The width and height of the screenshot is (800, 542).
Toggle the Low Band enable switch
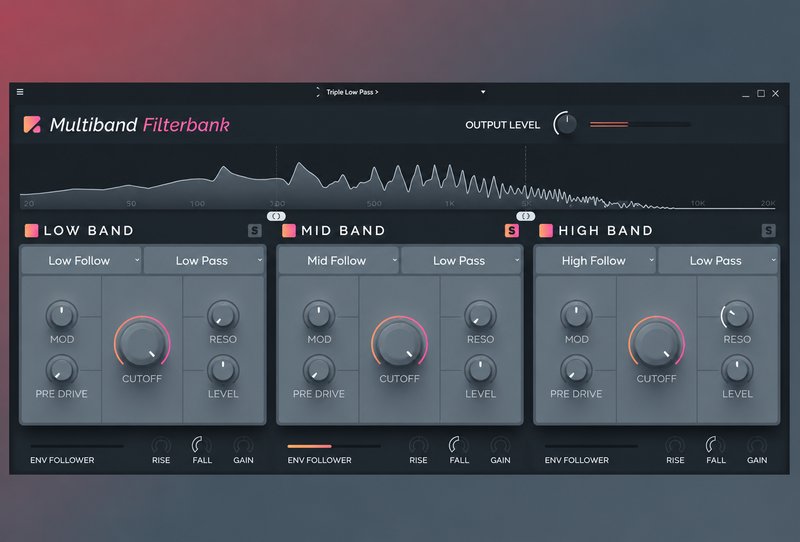31,231
